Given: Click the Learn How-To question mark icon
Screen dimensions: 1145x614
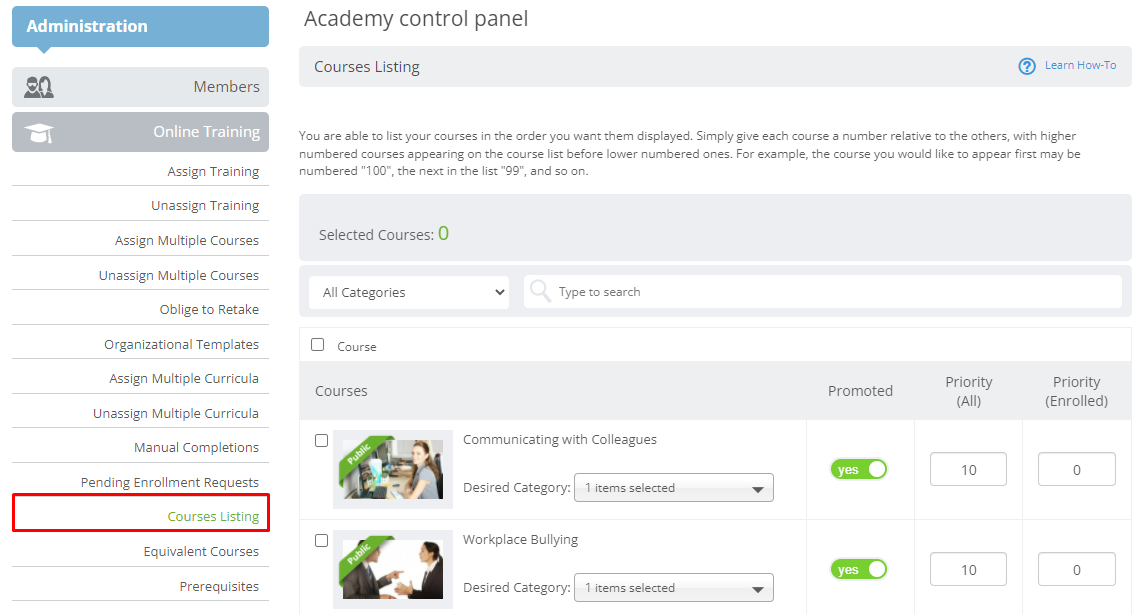Looking at the screenshot, I should pyautogui.click(x=1027, y=66).
